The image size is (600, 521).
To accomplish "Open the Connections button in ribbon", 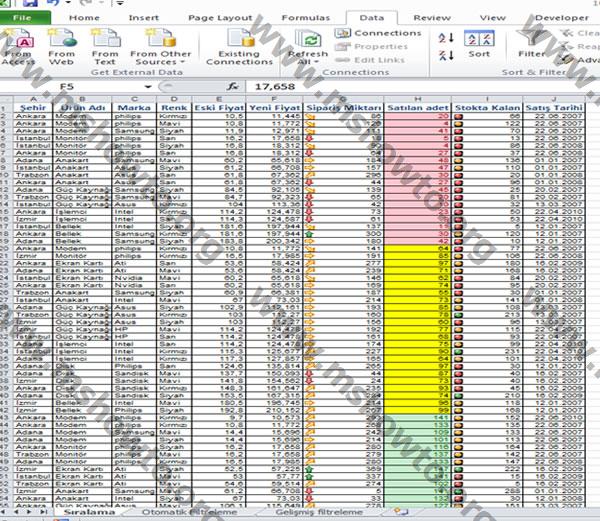I will click(x=378, y=33).
